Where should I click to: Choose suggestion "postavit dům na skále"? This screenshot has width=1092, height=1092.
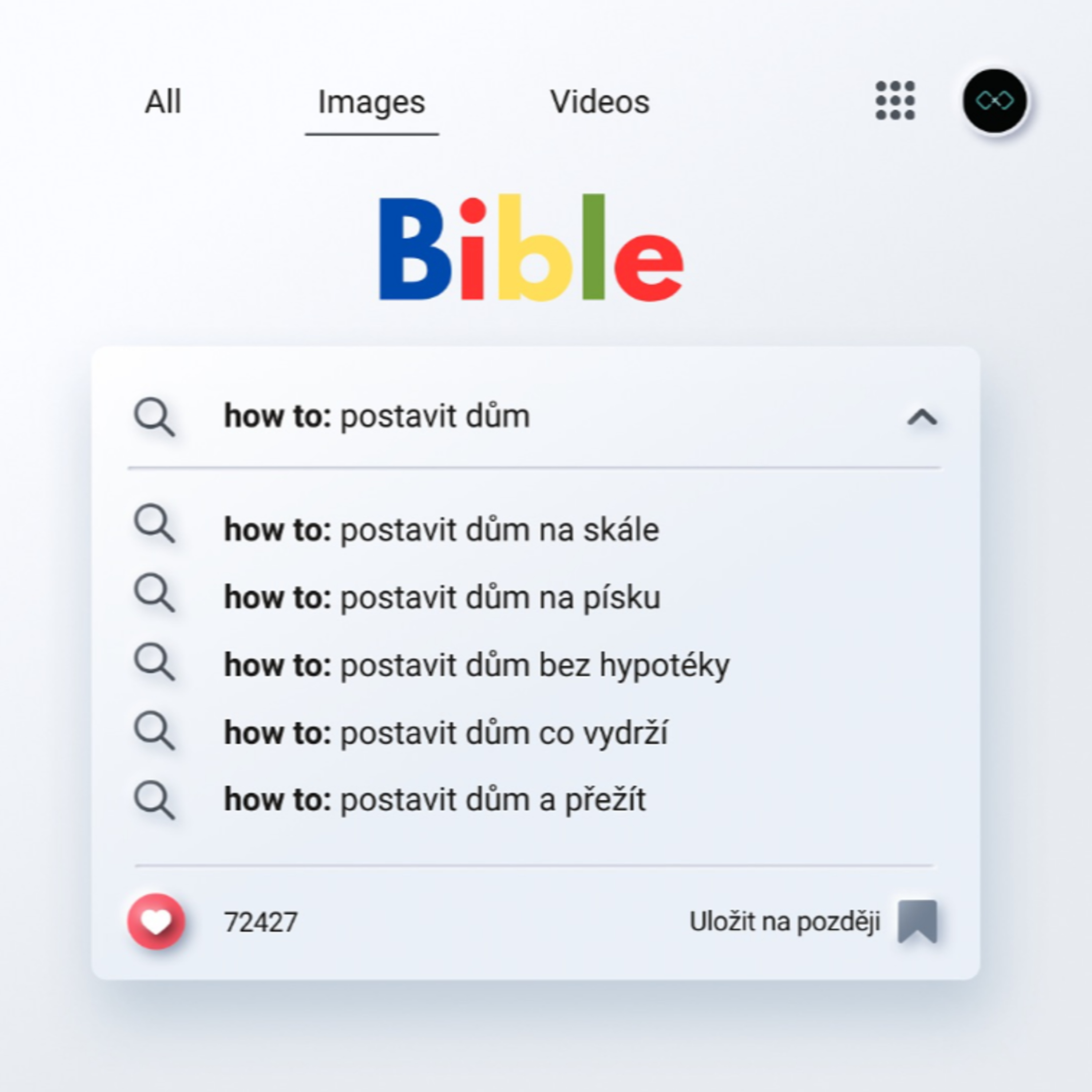pos(442,530)
